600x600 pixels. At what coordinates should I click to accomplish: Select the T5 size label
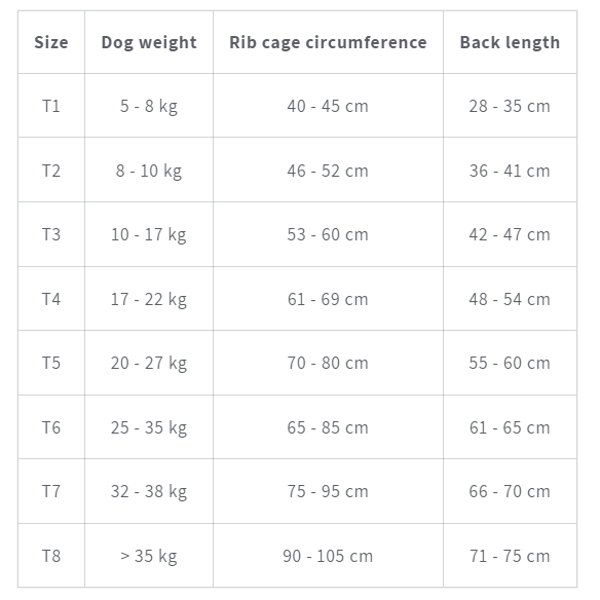pyautogui.click(x=51, y=363)
